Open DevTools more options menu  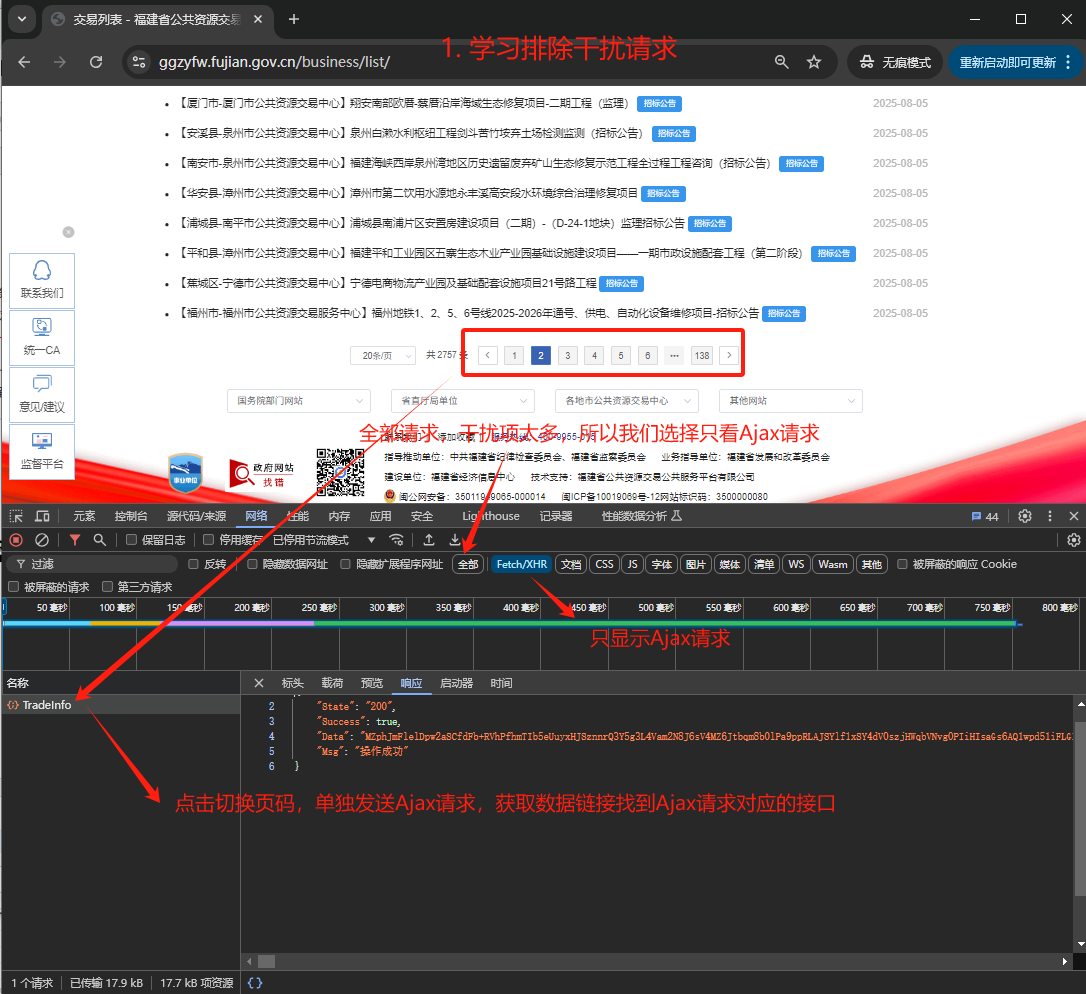pos(1050,516)
